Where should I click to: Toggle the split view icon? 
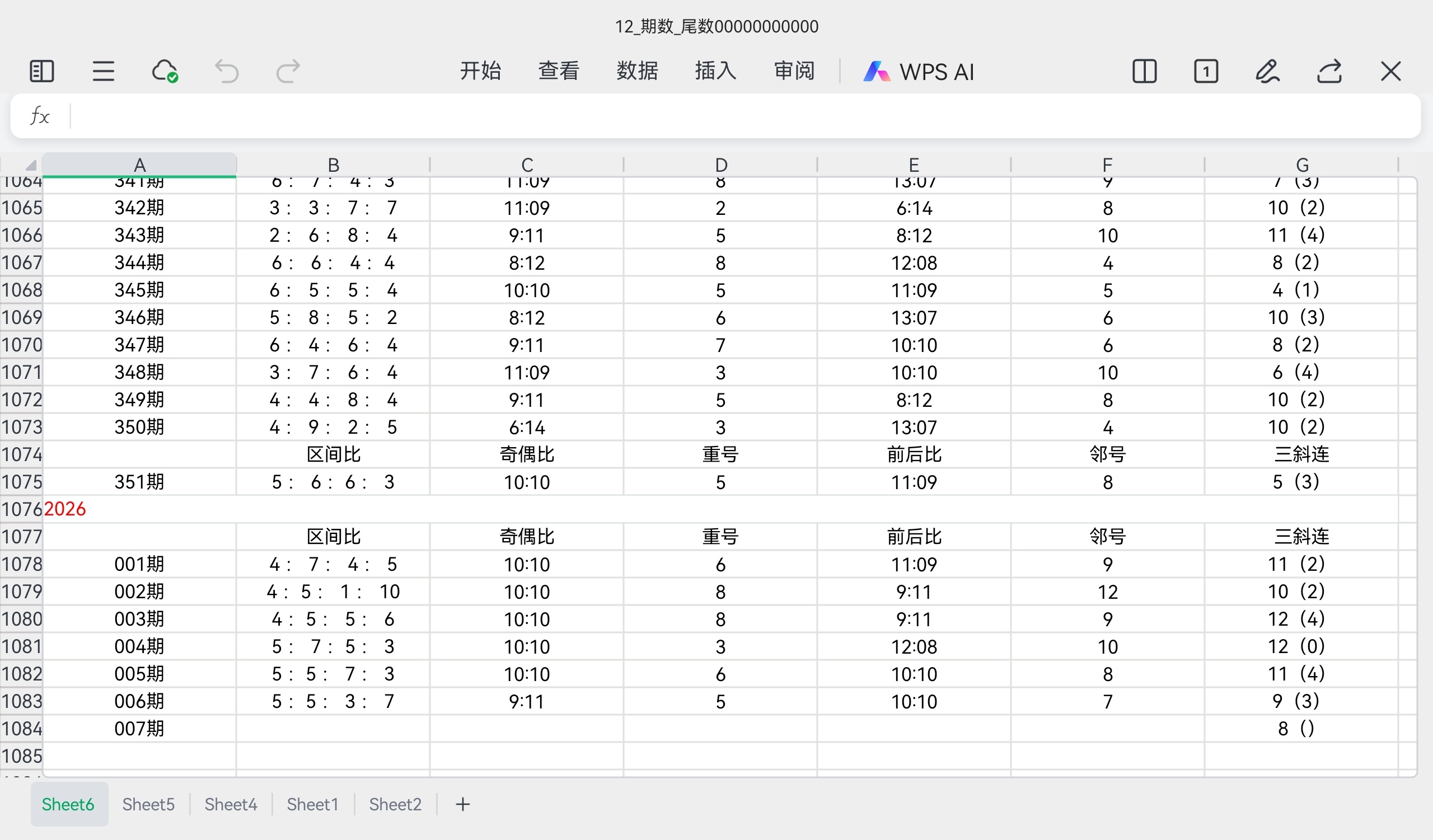pos(1144,72)
